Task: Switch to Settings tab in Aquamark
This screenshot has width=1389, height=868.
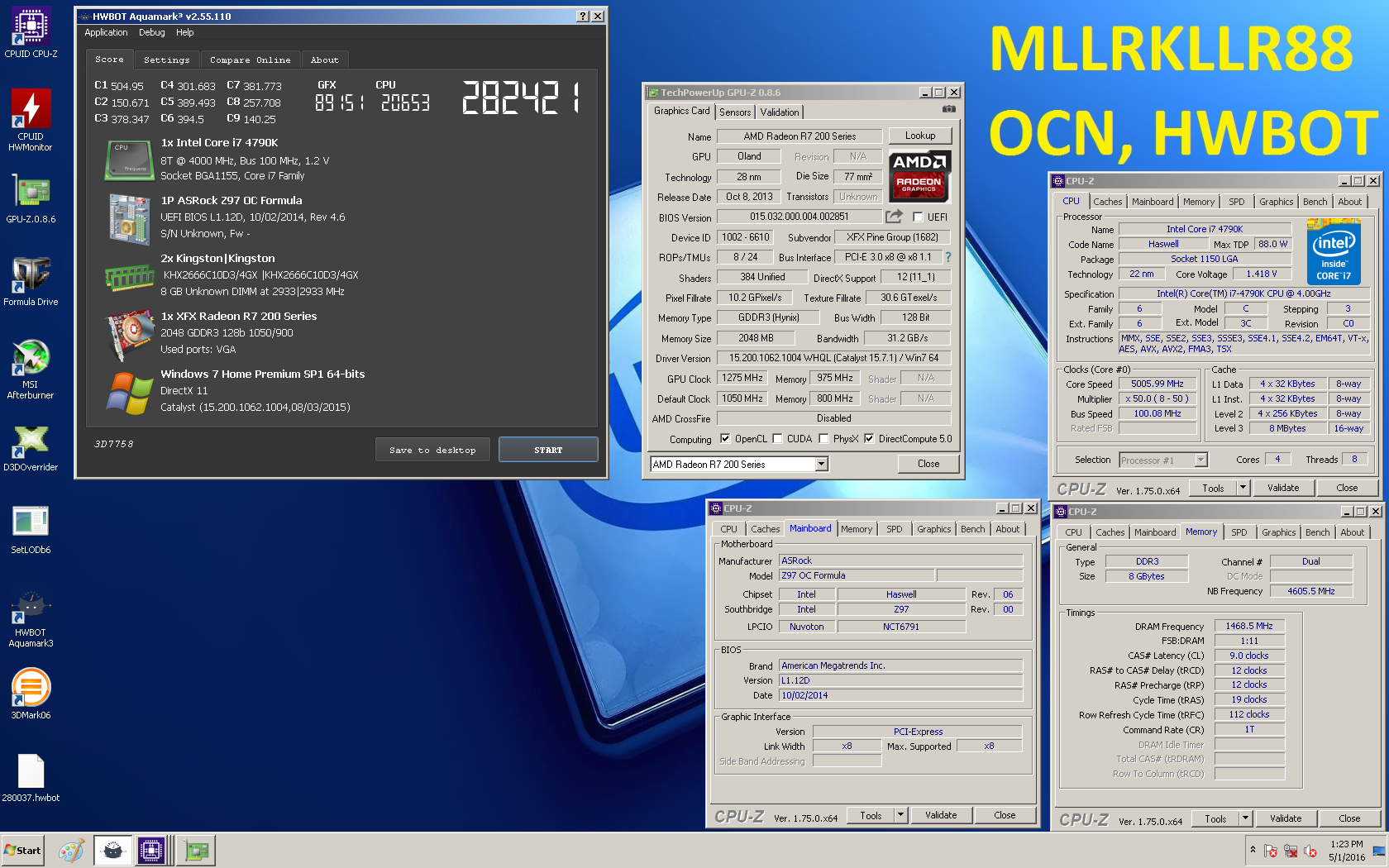Action: pos(166,60)
